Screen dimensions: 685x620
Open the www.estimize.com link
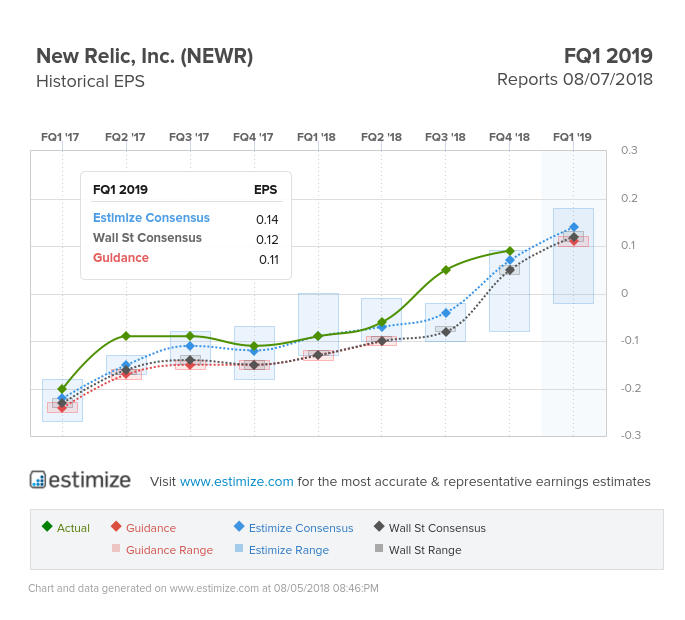[236, 481]
